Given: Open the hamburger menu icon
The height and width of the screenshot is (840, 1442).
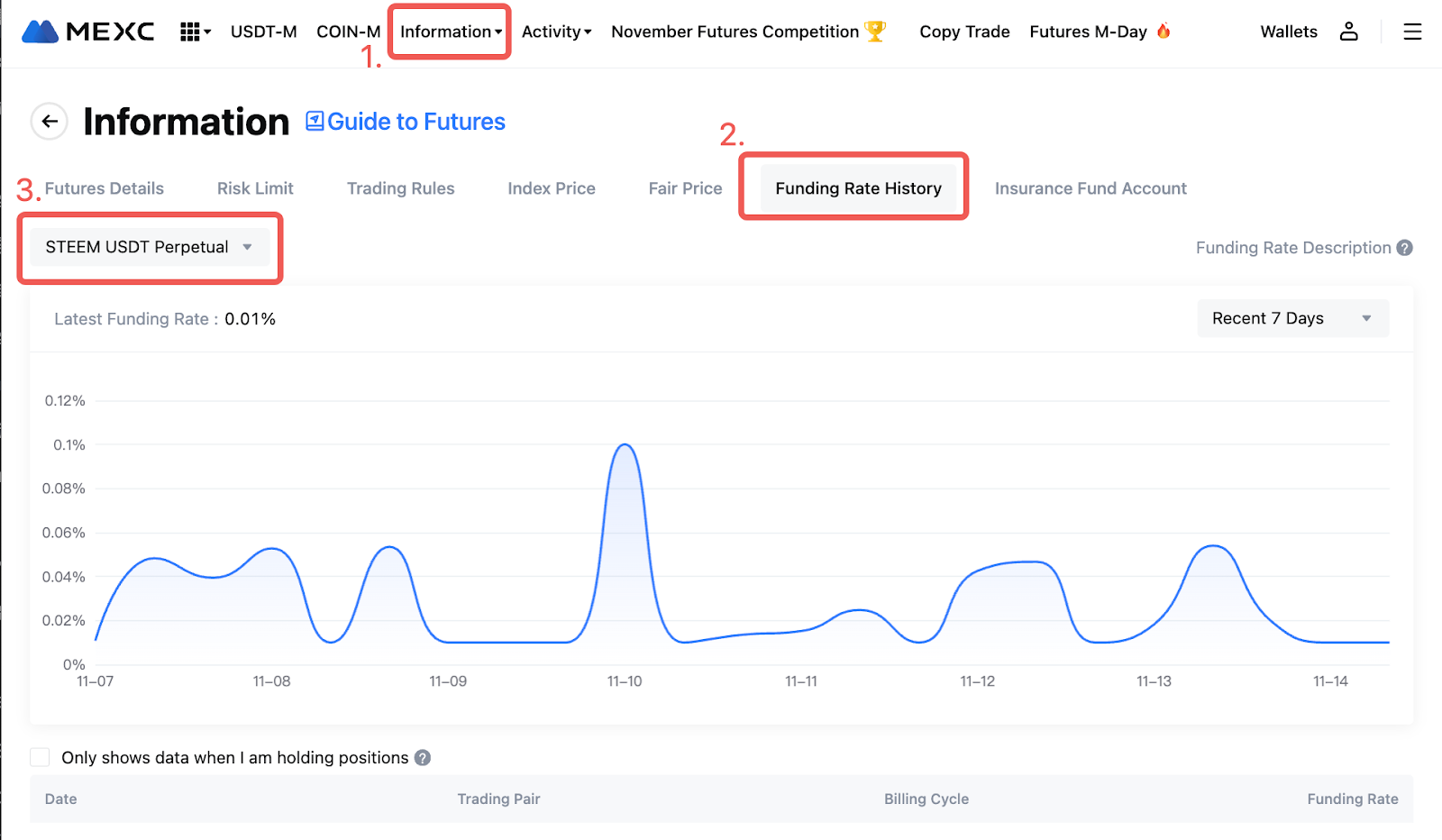Looking at the screenshot, I should (1412, 32).
